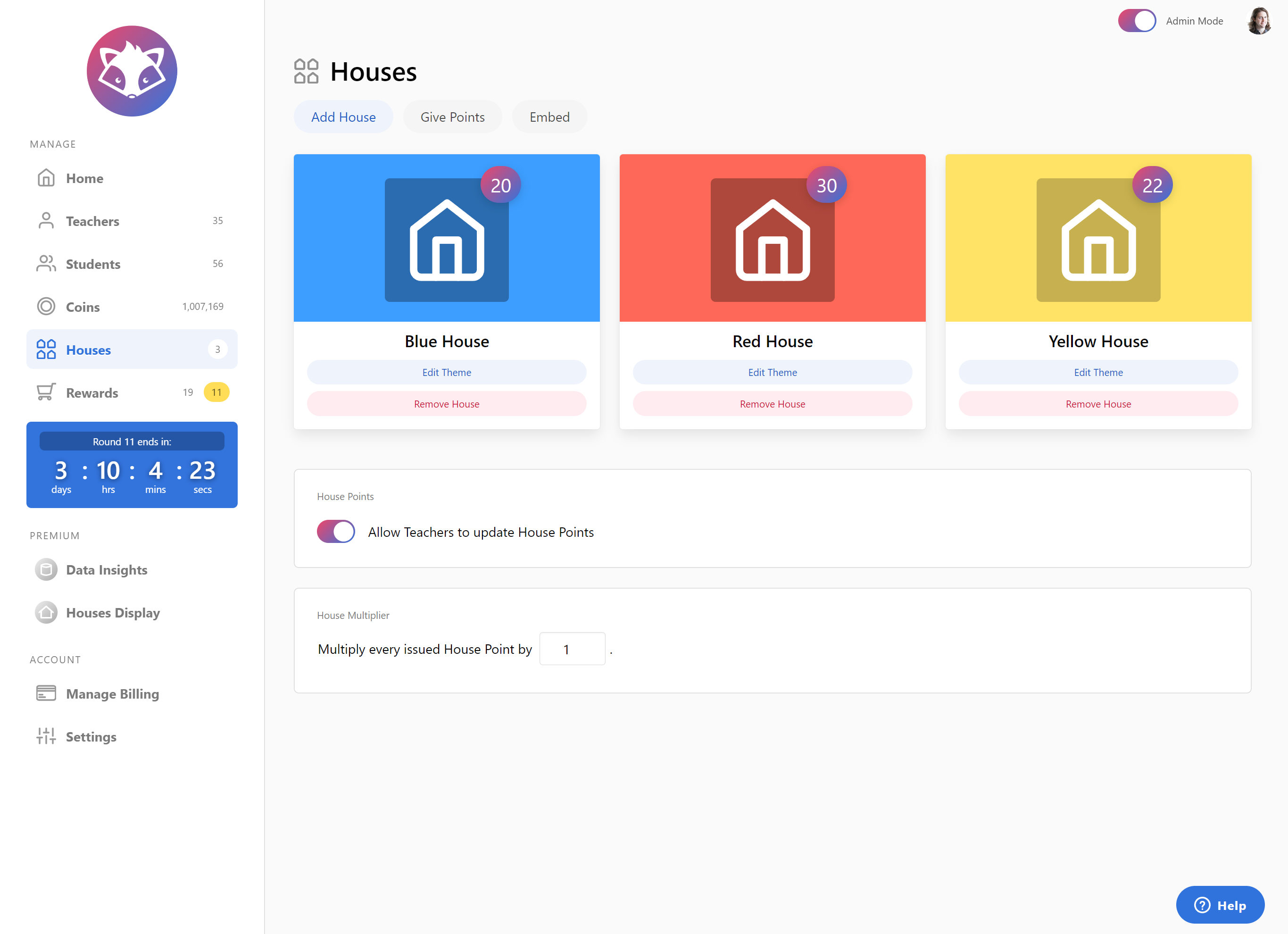The image size is (1288, 934).
Task: Click the Teachers person icon
Action: click(x=46, y=221)
